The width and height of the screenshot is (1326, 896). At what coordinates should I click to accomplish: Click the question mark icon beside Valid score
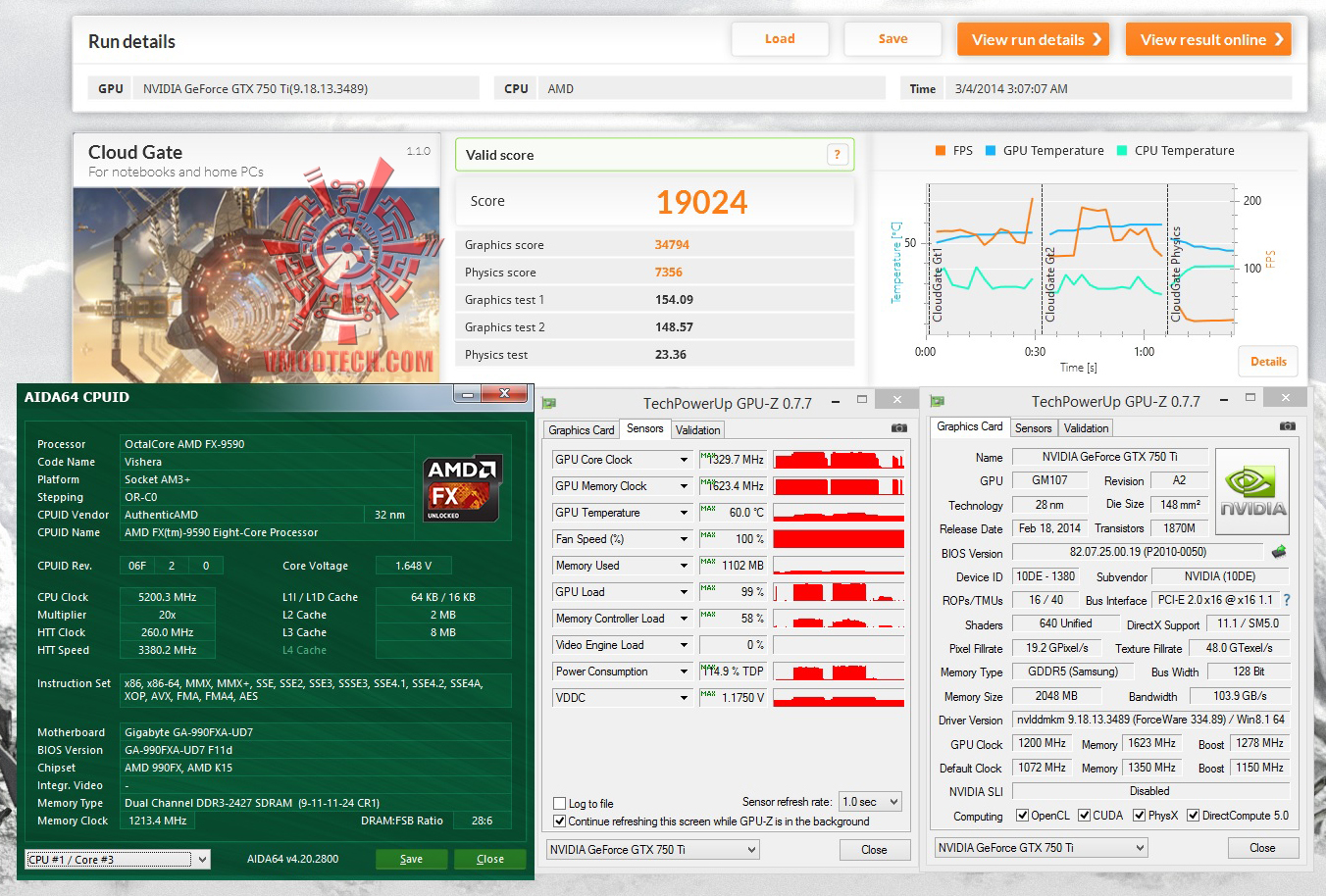click(837, 154)
